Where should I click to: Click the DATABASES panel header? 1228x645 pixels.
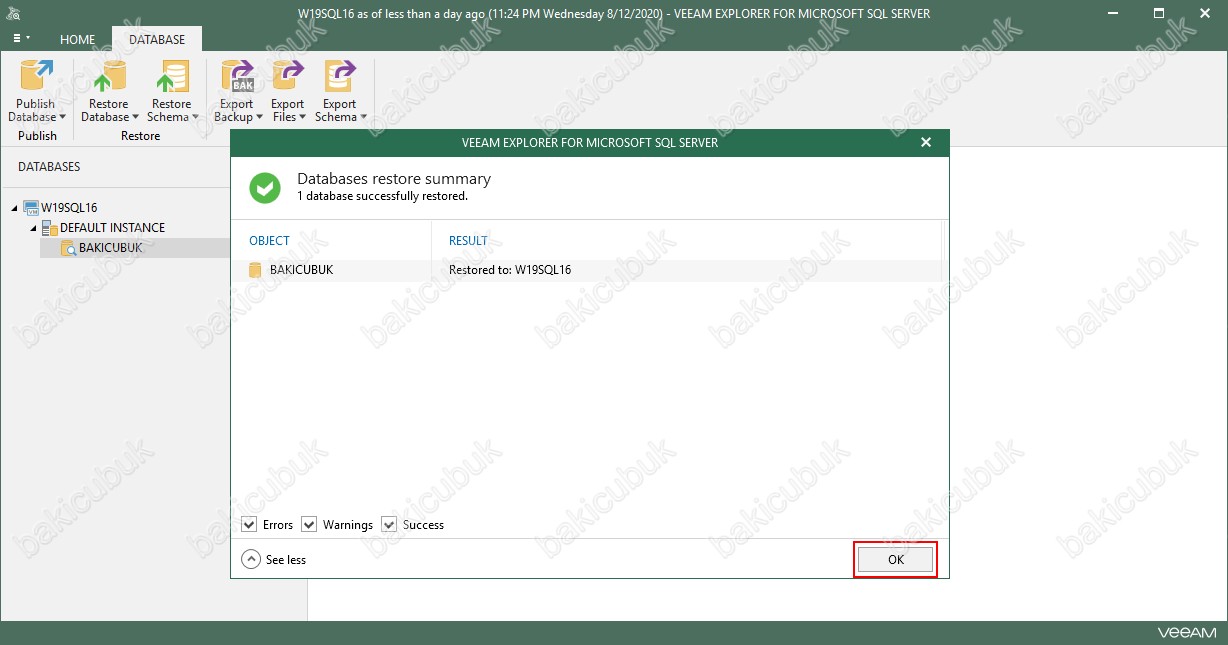[x=49, y=167]
